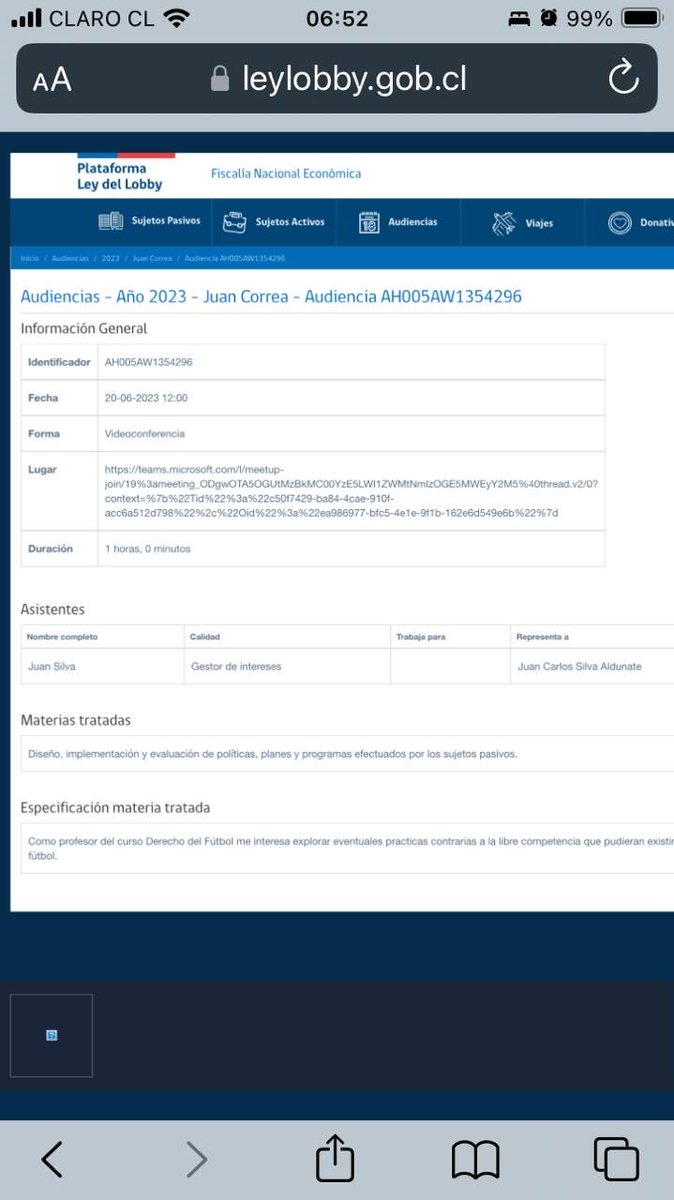
Task: Show open Safari tabs
Action: click(x=616, y=1159)
